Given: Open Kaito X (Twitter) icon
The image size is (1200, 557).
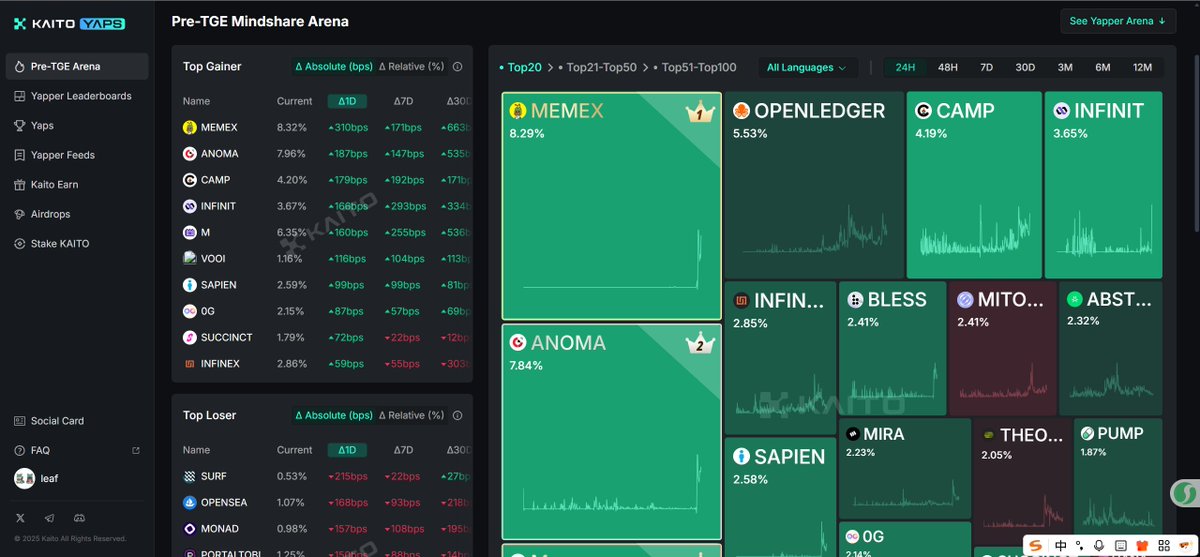Looking at the screenshot, I should [x=21, y=518].
